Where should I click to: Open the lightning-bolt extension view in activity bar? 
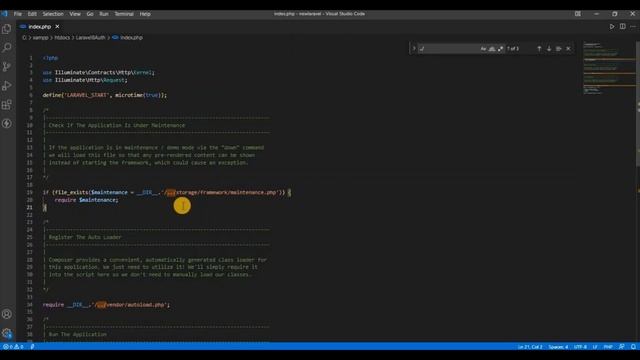7,123
